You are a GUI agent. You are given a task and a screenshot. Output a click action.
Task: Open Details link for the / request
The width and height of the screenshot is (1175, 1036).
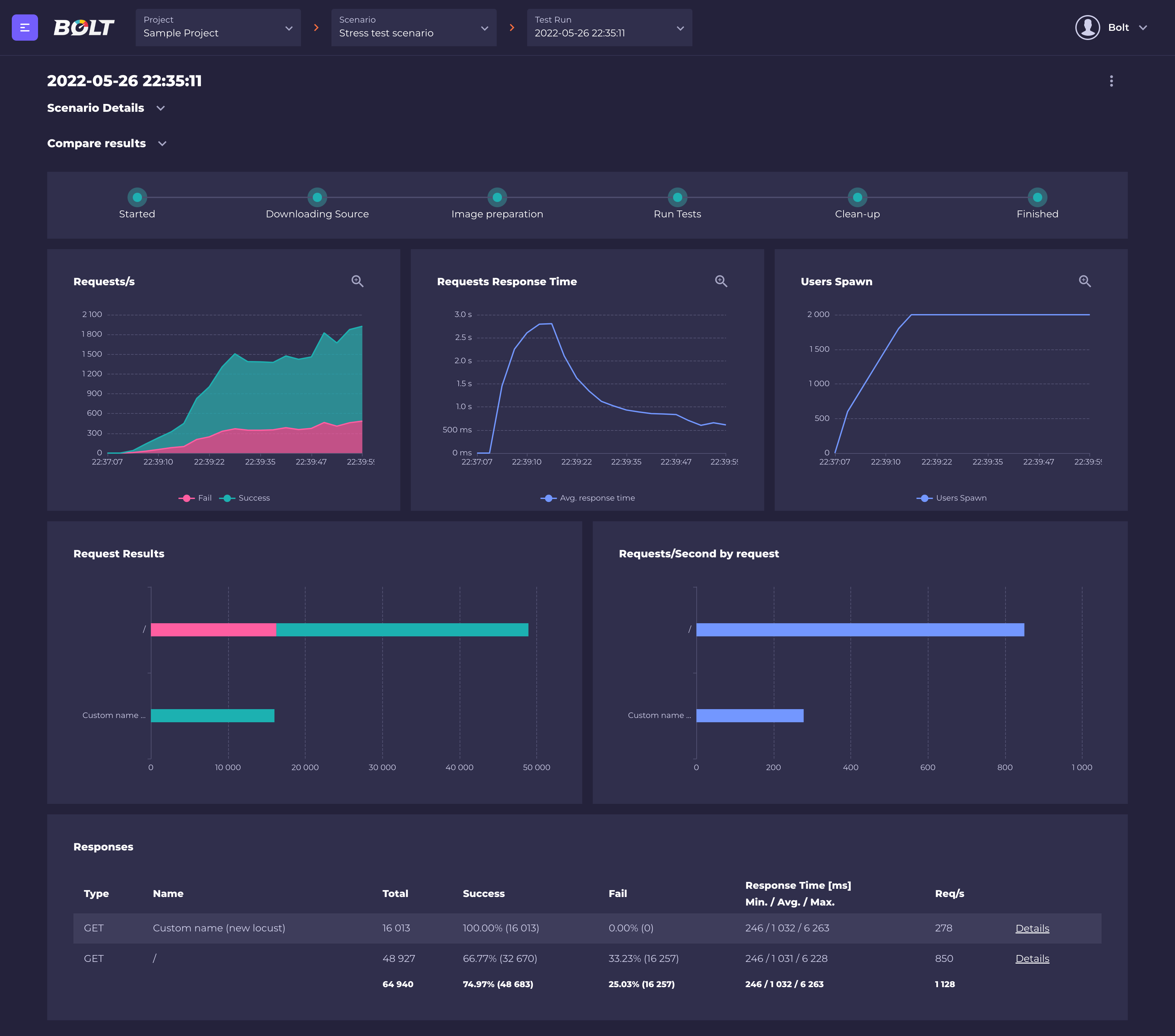tap(1032, 958)
